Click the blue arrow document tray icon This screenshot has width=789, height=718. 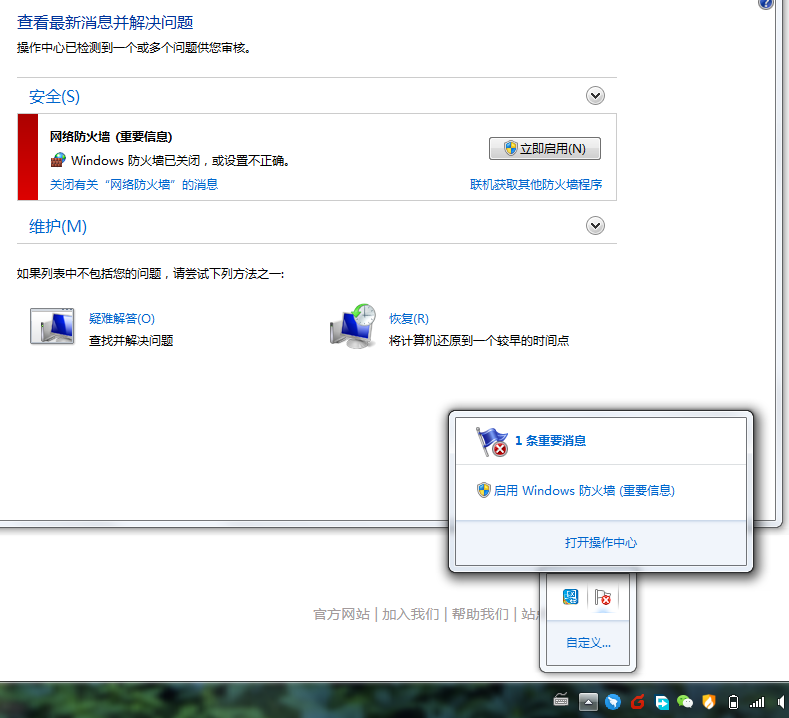662,702
